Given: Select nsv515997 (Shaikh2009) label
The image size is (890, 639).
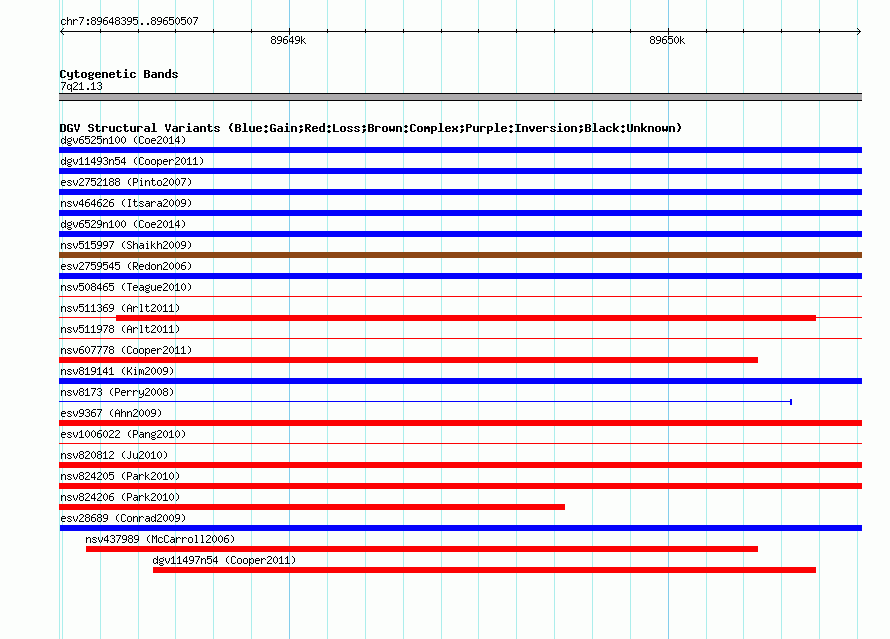Looking at the screenshot, I should tap(126, 245).
